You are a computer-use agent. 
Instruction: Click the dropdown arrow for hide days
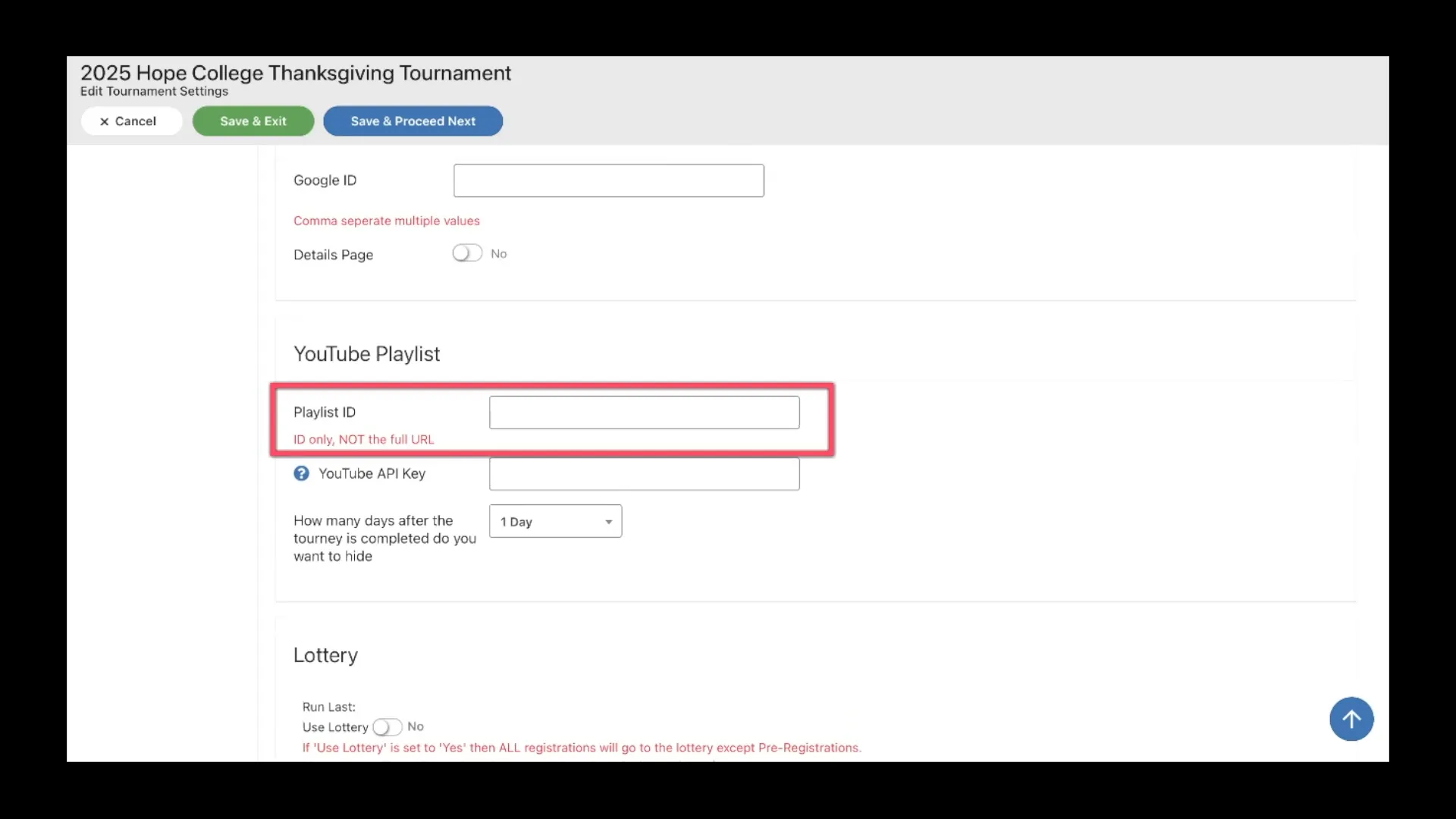(x=608, y=522)
